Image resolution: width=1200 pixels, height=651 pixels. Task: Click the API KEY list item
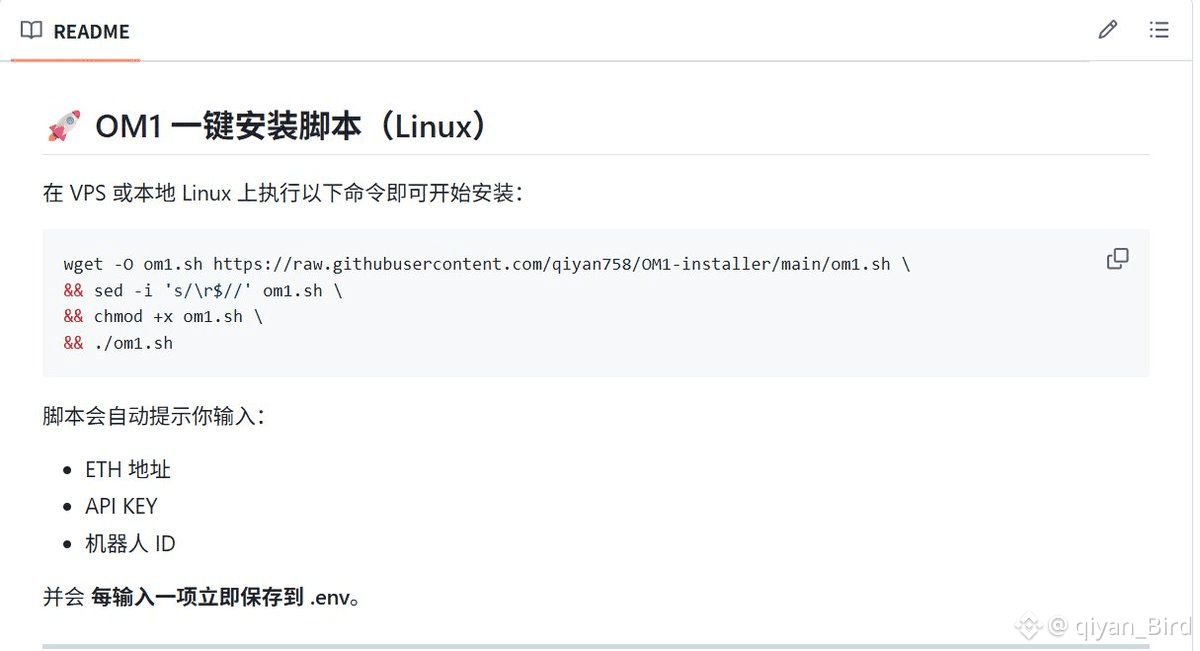click(121, 506)
